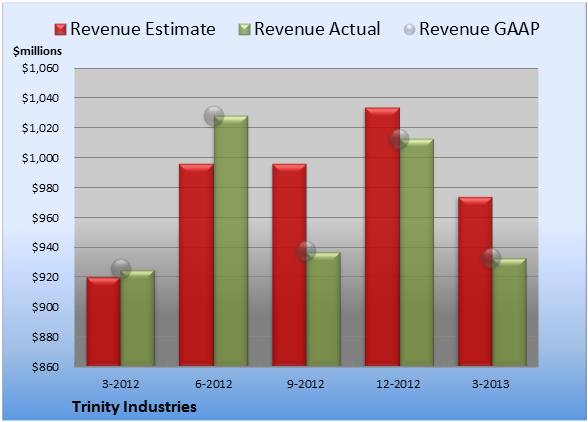588x422 pixels.
Task: Click the GAAP sphere marker for 3-2012
Action: (121, 269)
